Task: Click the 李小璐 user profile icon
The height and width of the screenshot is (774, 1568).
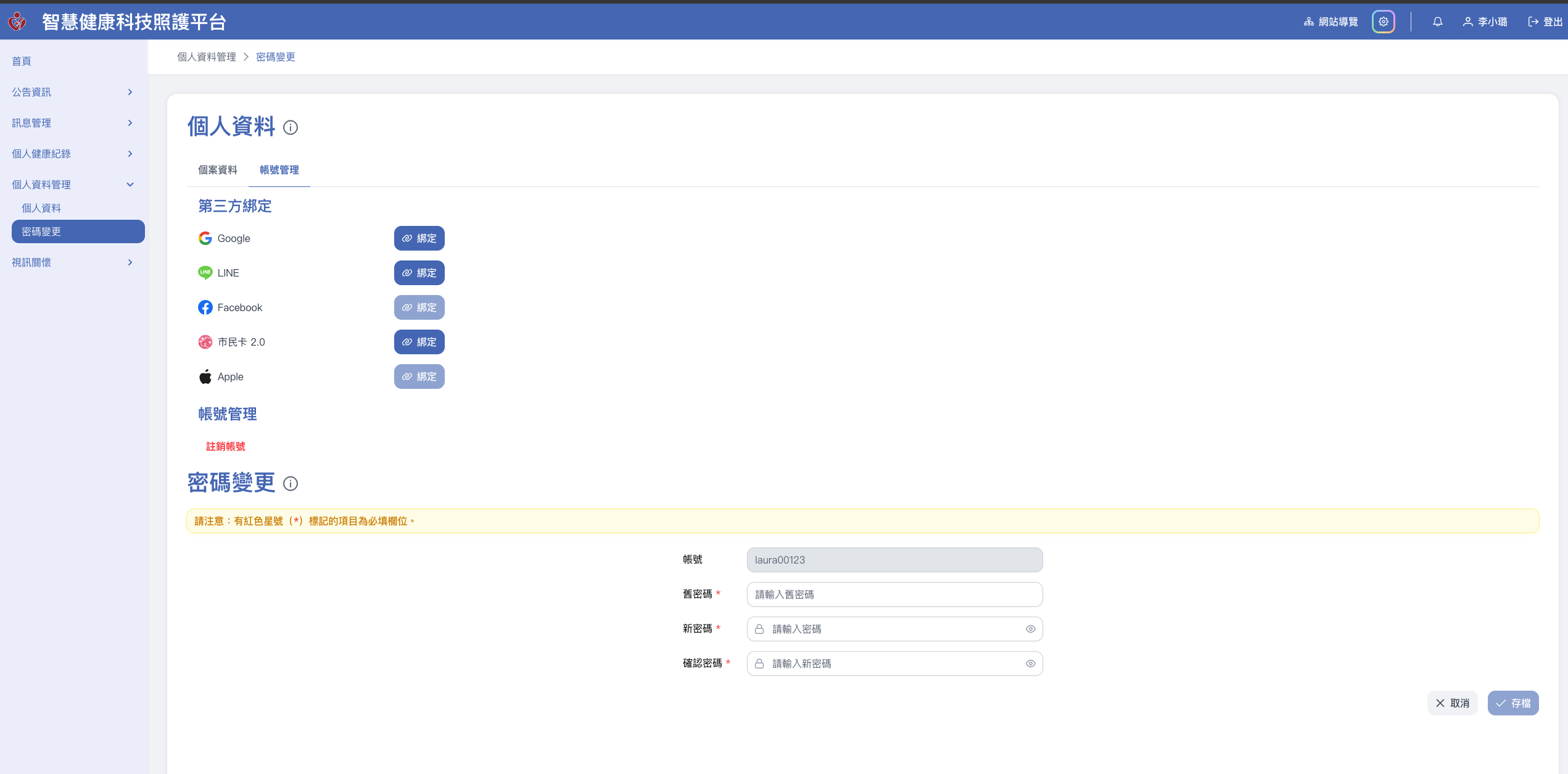Action: point(1468,22)
